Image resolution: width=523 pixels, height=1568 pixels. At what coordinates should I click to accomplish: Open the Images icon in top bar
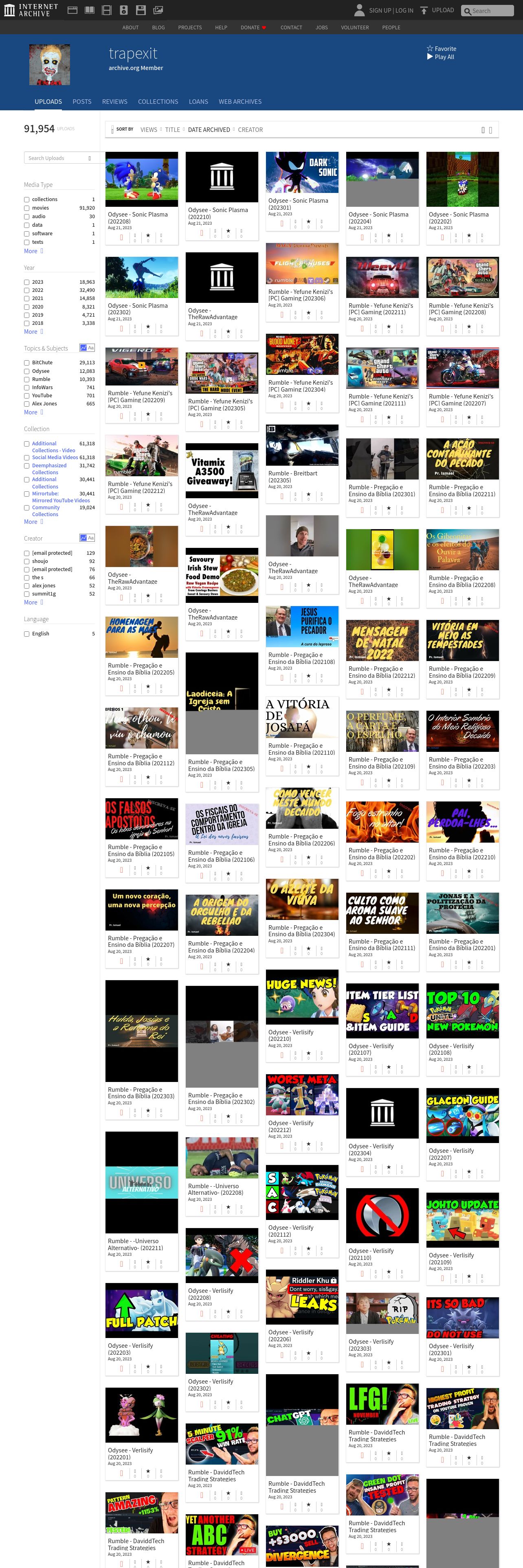[x=158, y=10]
